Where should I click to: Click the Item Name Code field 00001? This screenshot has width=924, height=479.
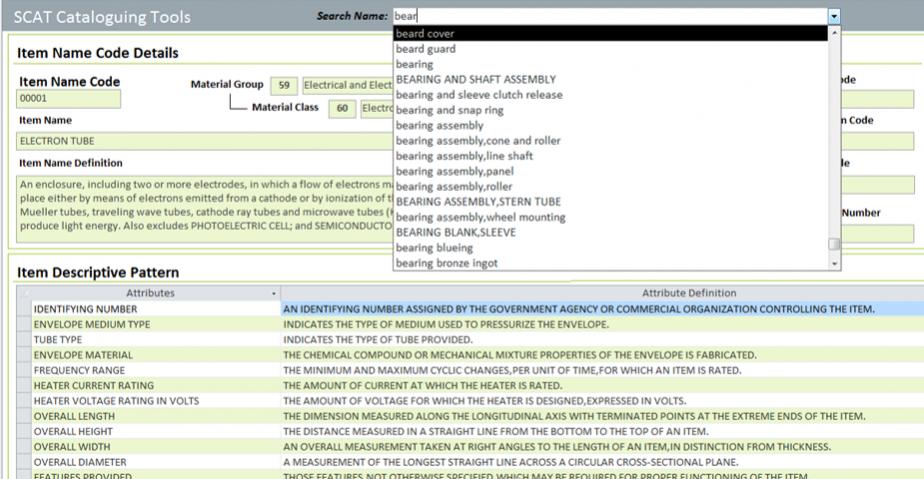[69, 99]
